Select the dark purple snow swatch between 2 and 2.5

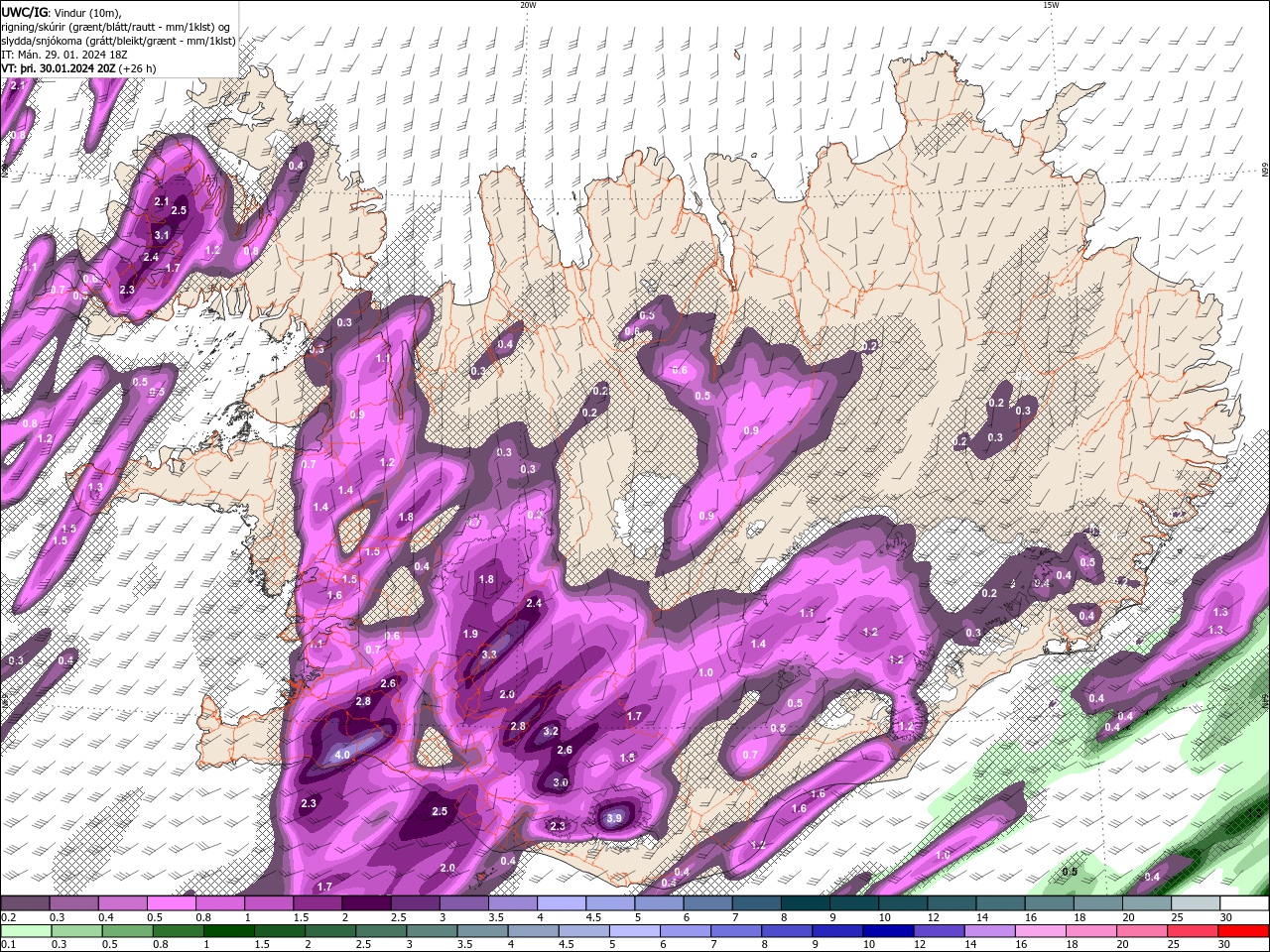[366, 903]
